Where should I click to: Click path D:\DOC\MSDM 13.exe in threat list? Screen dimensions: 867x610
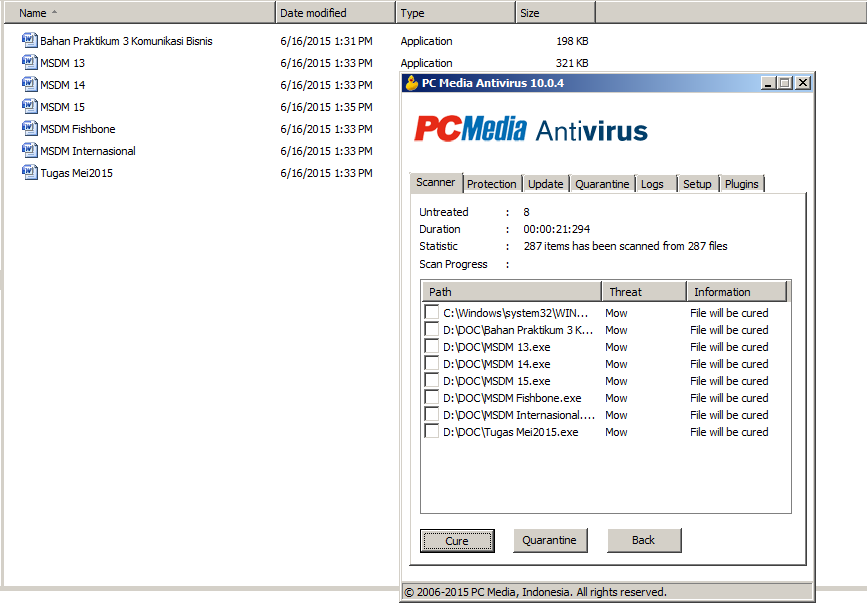(497, 347)
